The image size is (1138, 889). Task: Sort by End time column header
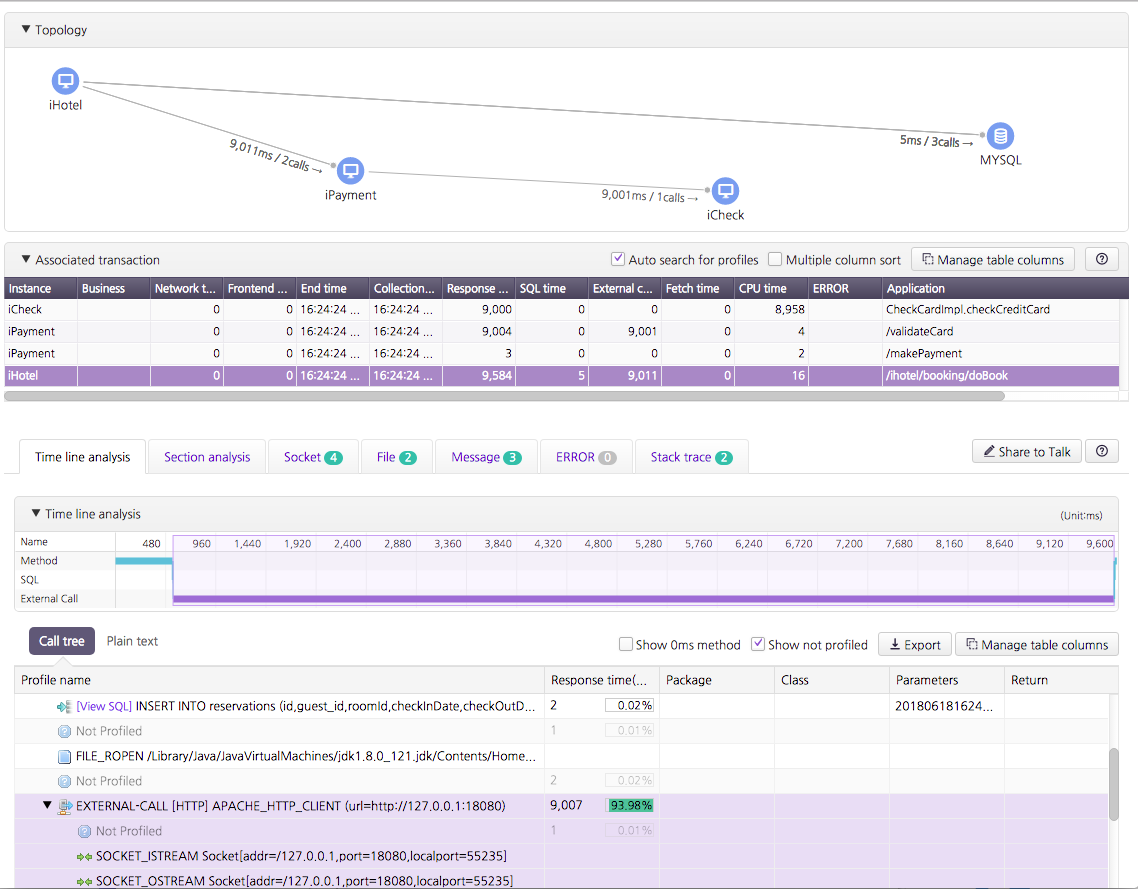[332, 288]
